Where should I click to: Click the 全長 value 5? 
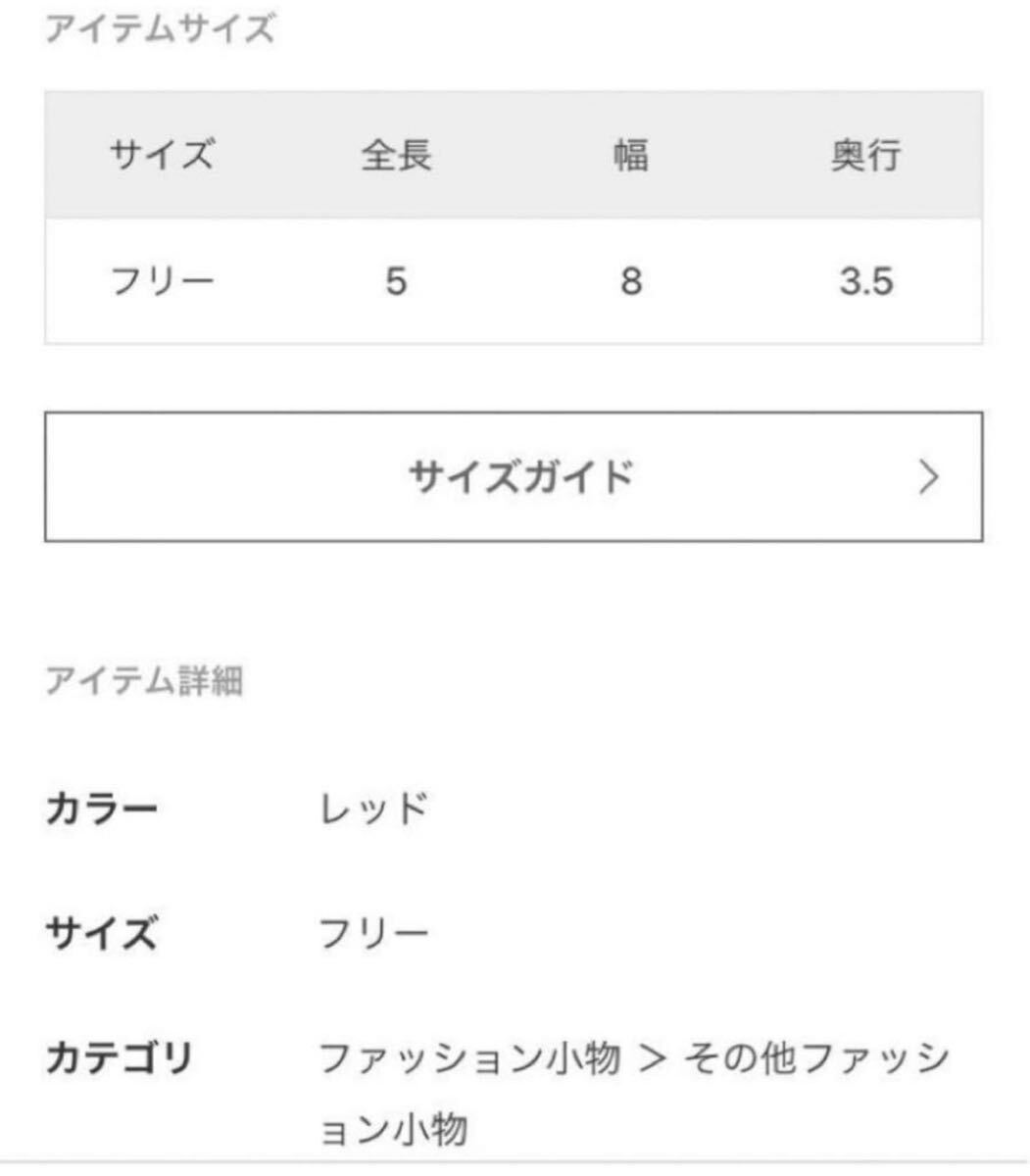click(x=396, y=282)
